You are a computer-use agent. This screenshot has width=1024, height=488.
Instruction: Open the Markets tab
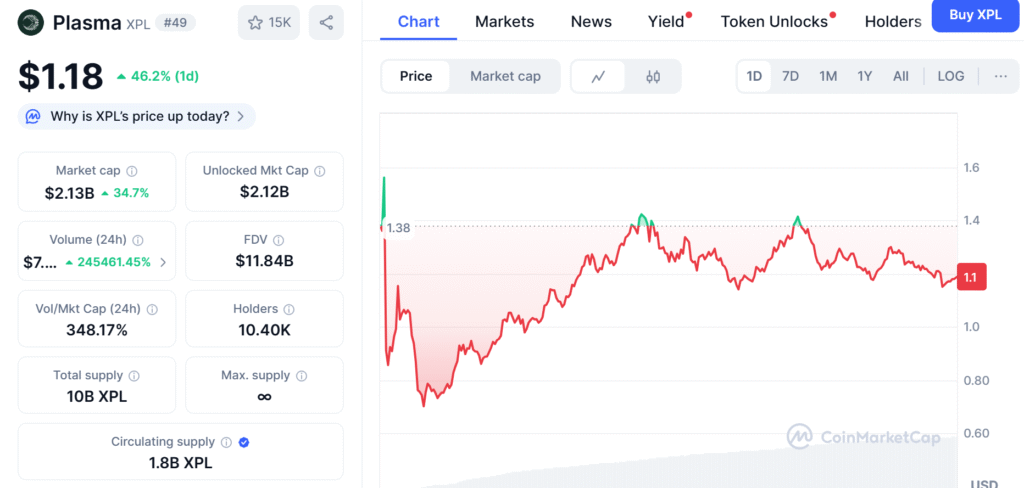coord(504,21)
